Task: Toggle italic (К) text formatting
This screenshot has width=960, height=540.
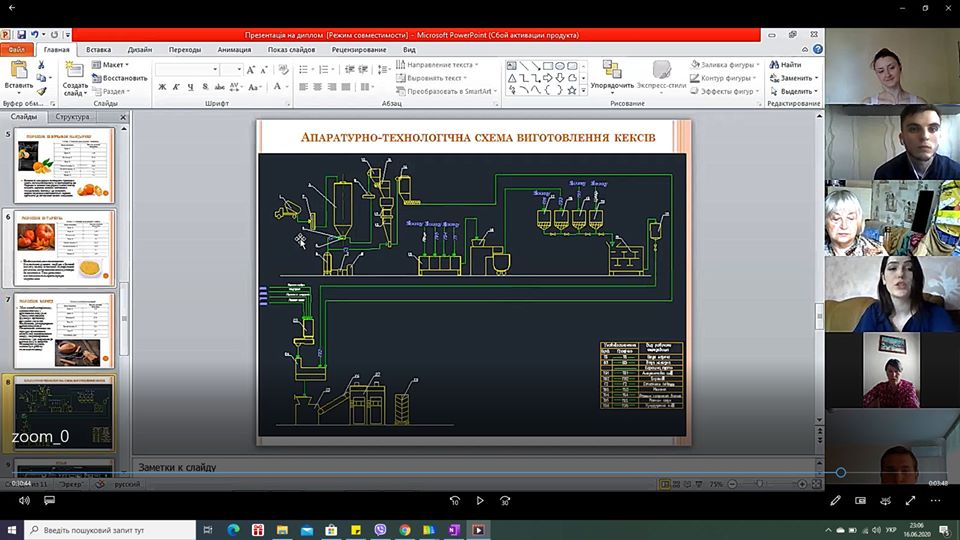Action: [x=176, y=87]
